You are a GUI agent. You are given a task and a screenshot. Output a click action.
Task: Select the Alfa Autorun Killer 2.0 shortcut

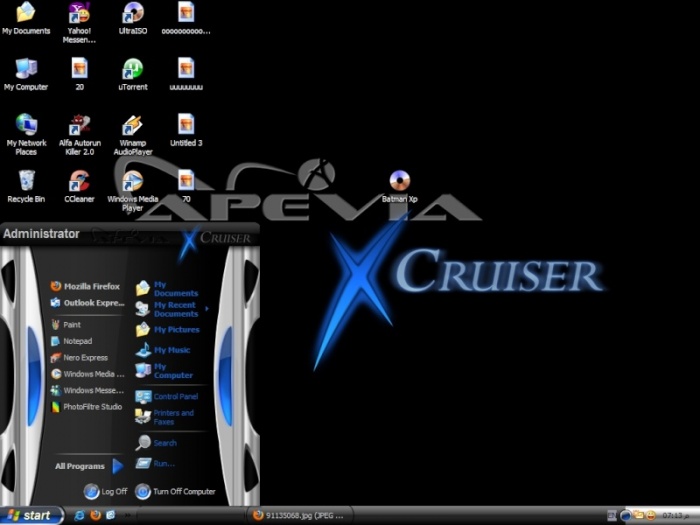click(79, 134)
